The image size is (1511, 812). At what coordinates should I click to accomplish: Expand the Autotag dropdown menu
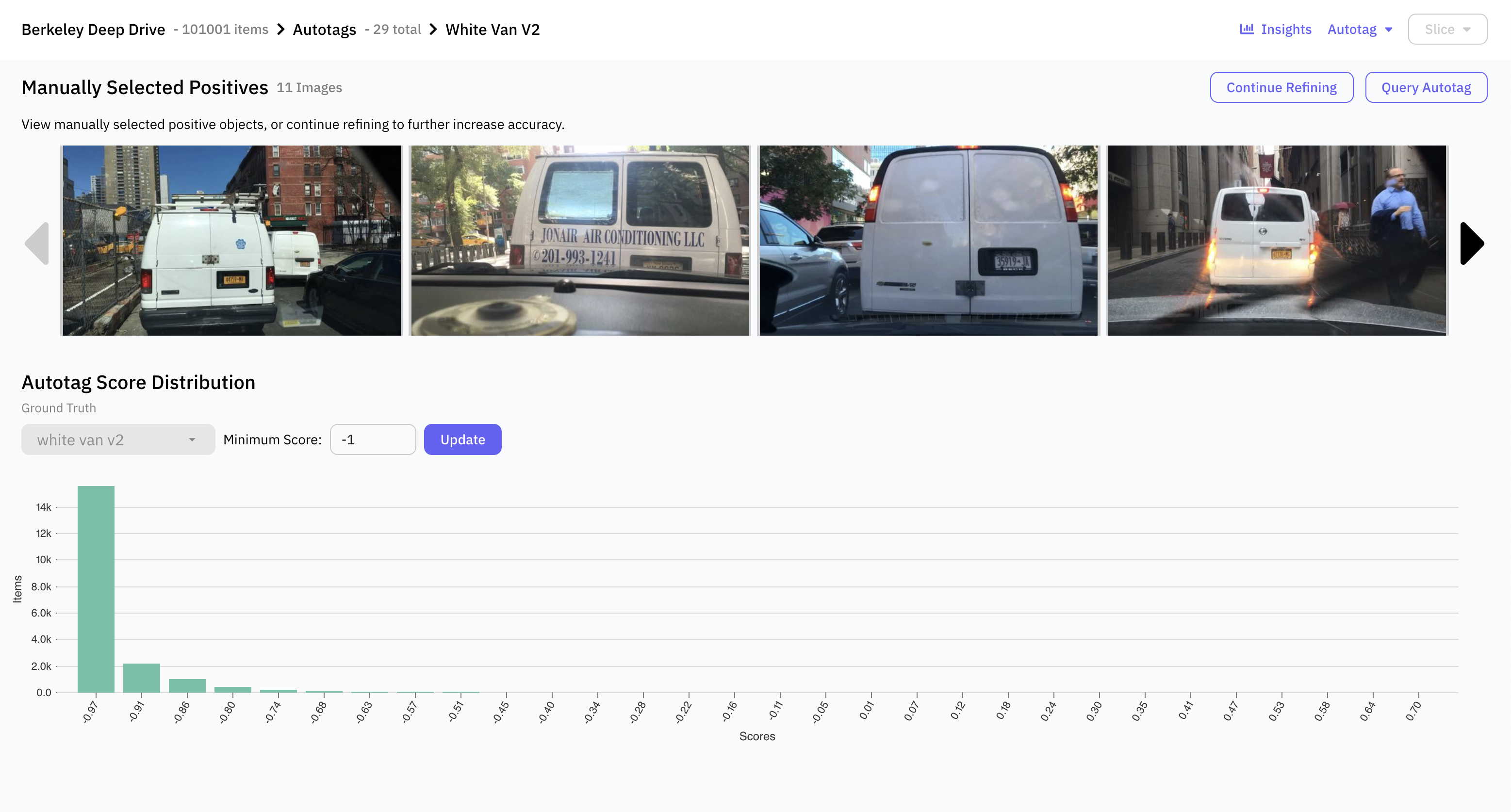coord(1359,29)
